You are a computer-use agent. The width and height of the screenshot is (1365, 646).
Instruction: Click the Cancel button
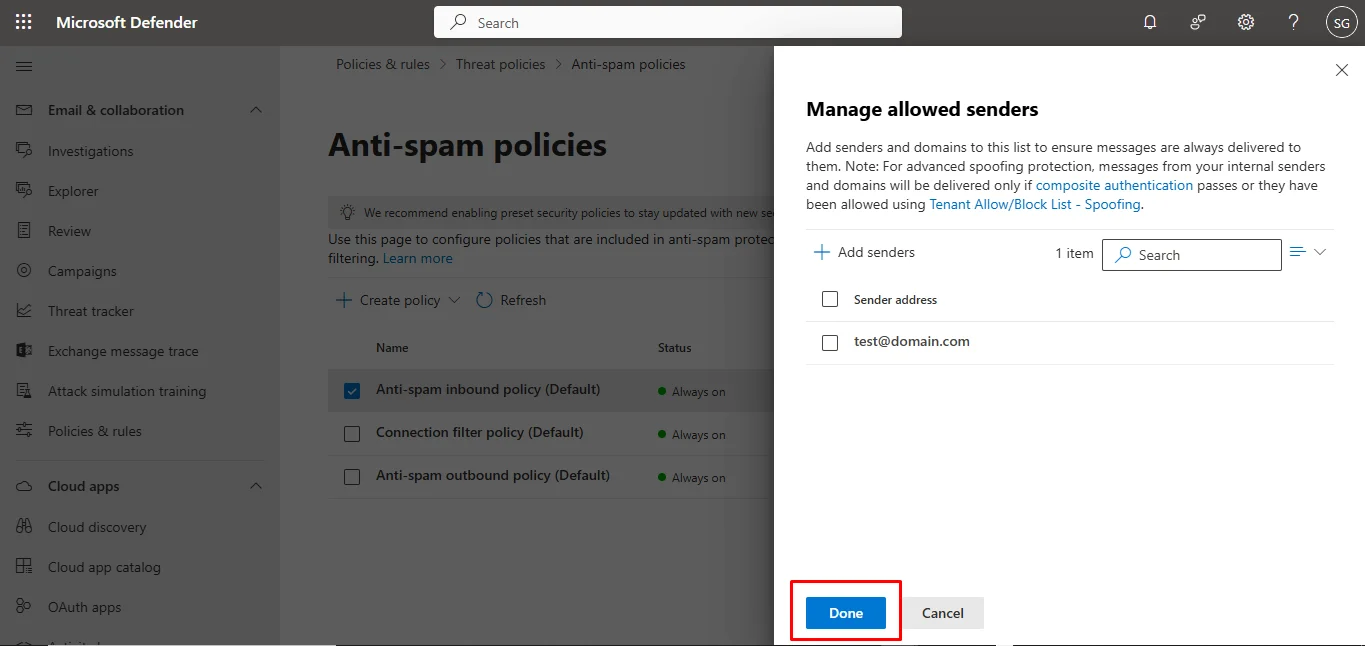coord(943,613)
